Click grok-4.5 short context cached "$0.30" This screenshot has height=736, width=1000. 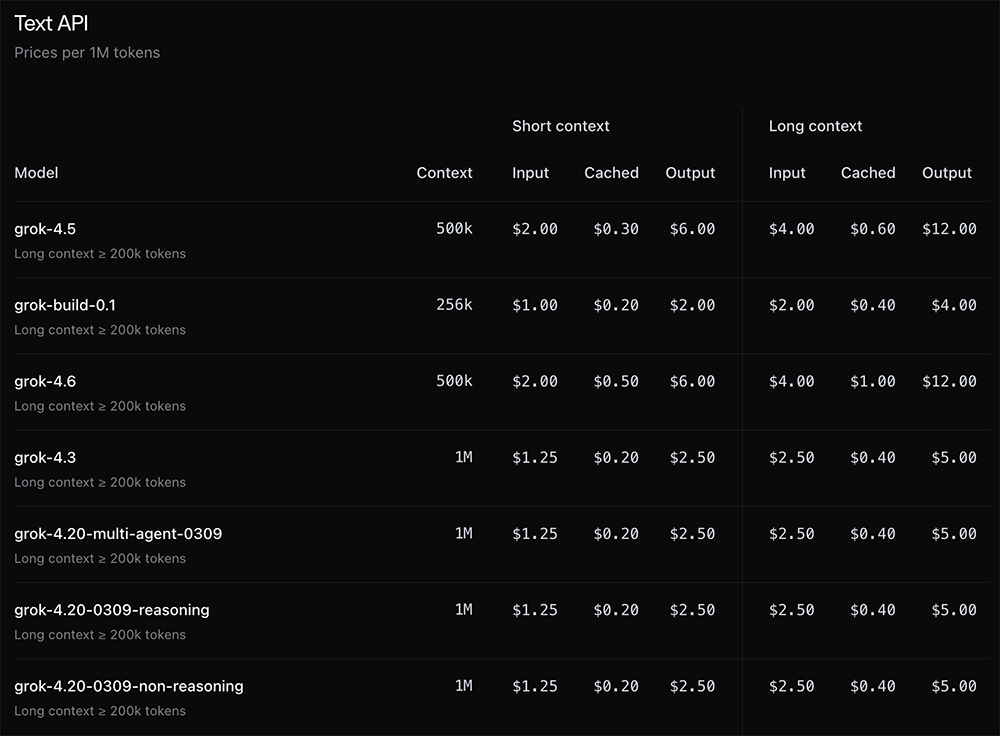point(615,229)
